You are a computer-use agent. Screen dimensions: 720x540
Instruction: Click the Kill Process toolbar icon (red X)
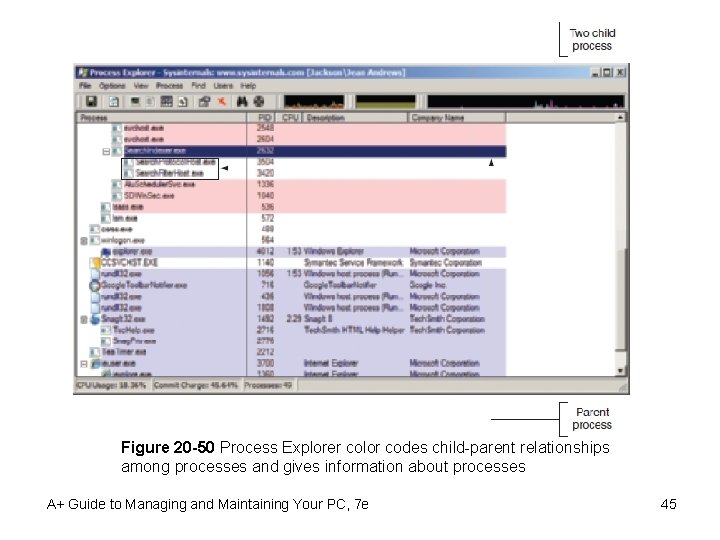click(x=222, y=101)
